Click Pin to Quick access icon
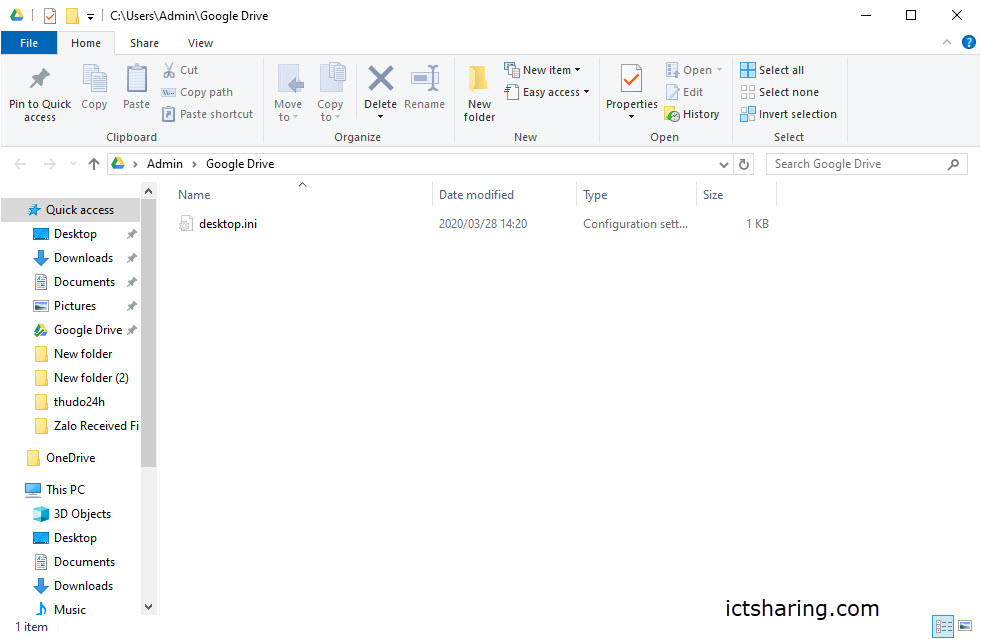Image resolution: width=981 pixels, height=639 pixels. point(39,79)
